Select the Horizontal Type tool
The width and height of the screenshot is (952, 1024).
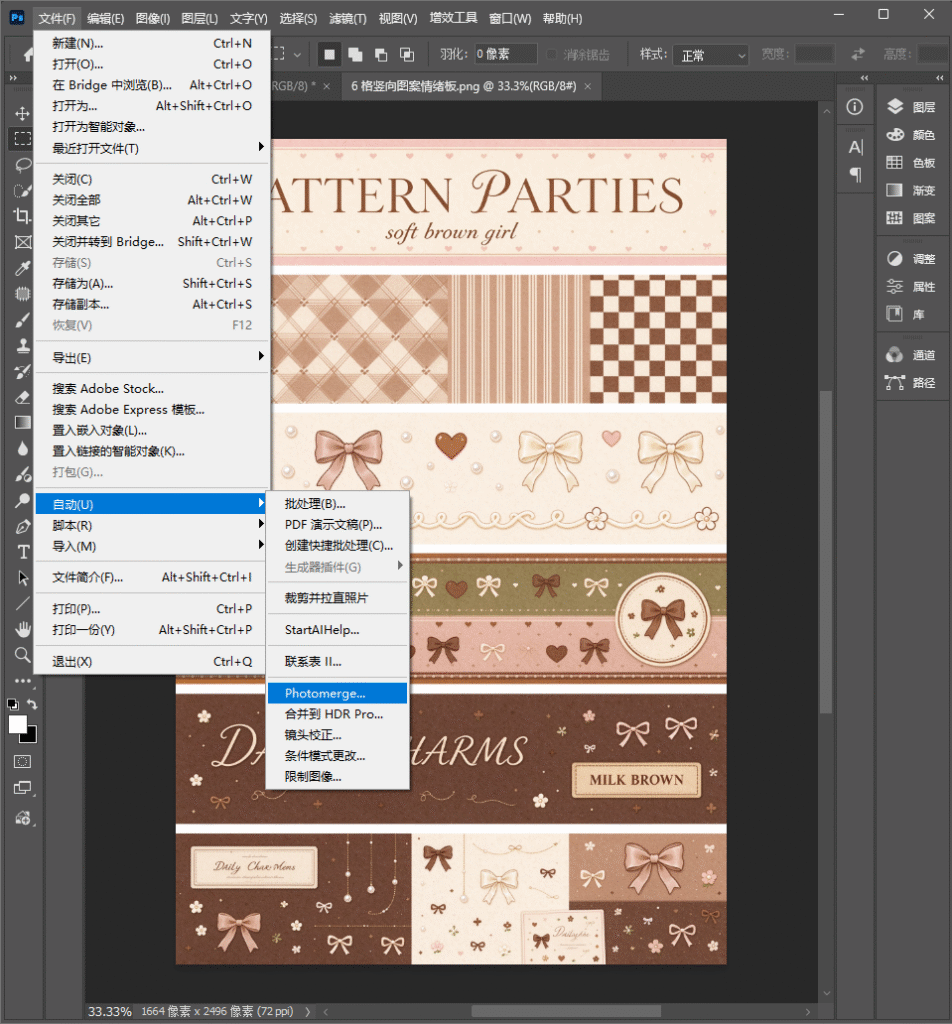tap(23, 552)
